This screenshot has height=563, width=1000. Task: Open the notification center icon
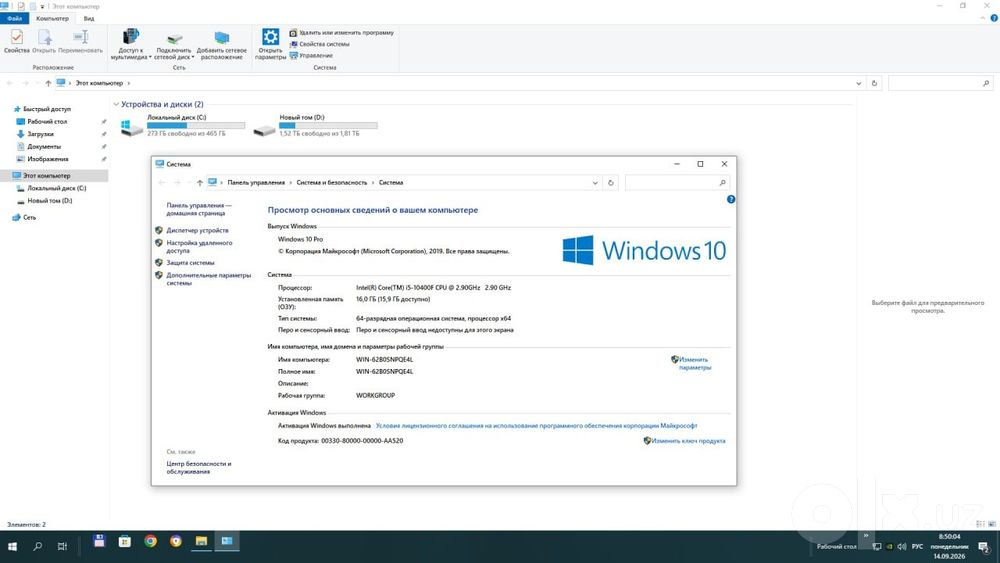(983, 546)
